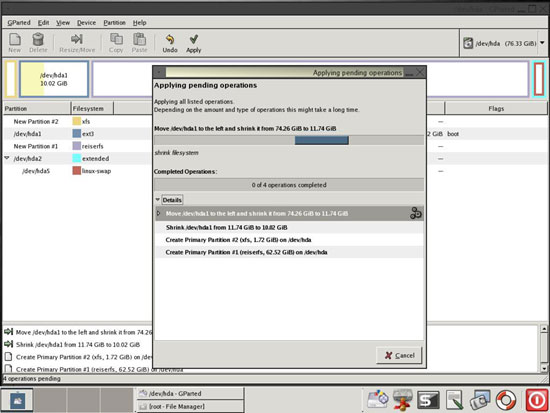Click the screenshot camera icon in taskbar

[x=480, y=400]
